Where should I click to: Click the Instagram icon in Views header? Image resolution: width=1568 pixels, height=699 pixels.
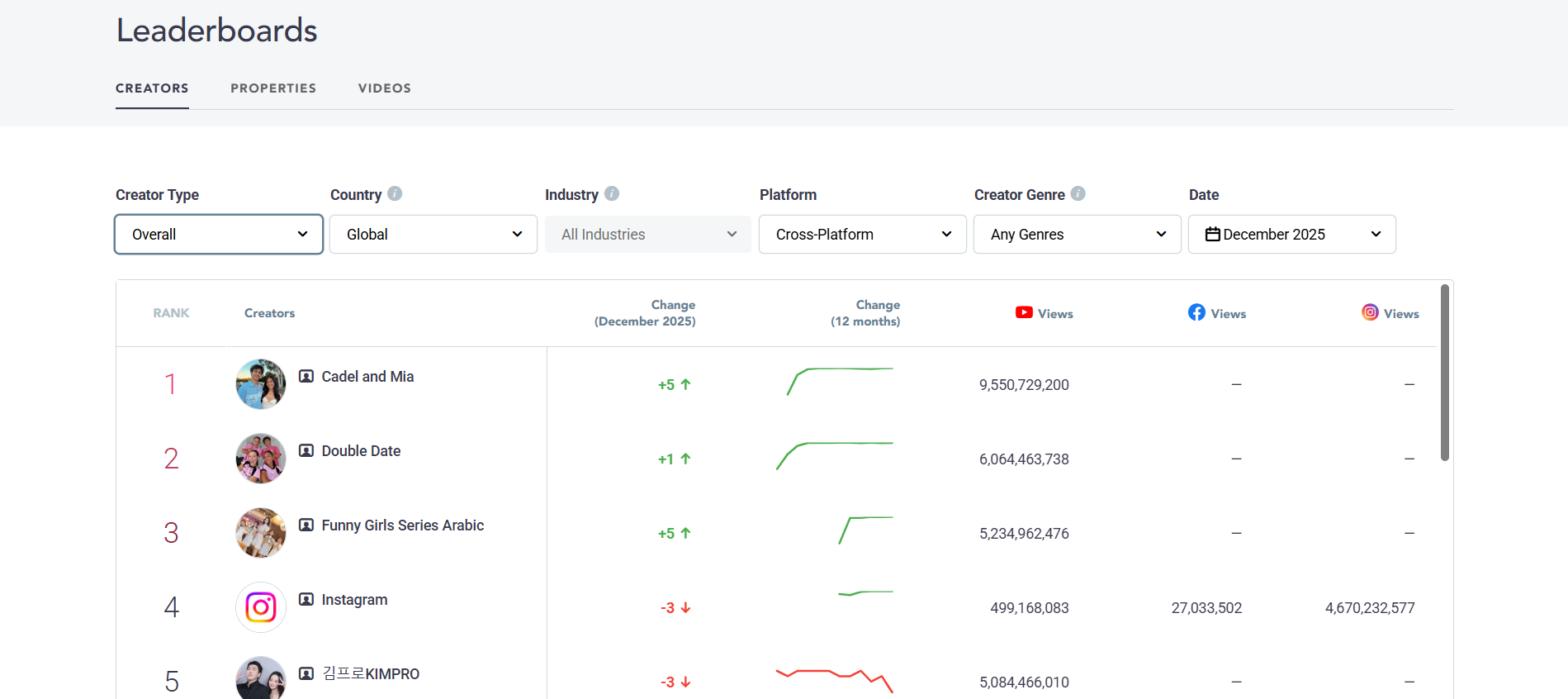point(1370,312)
